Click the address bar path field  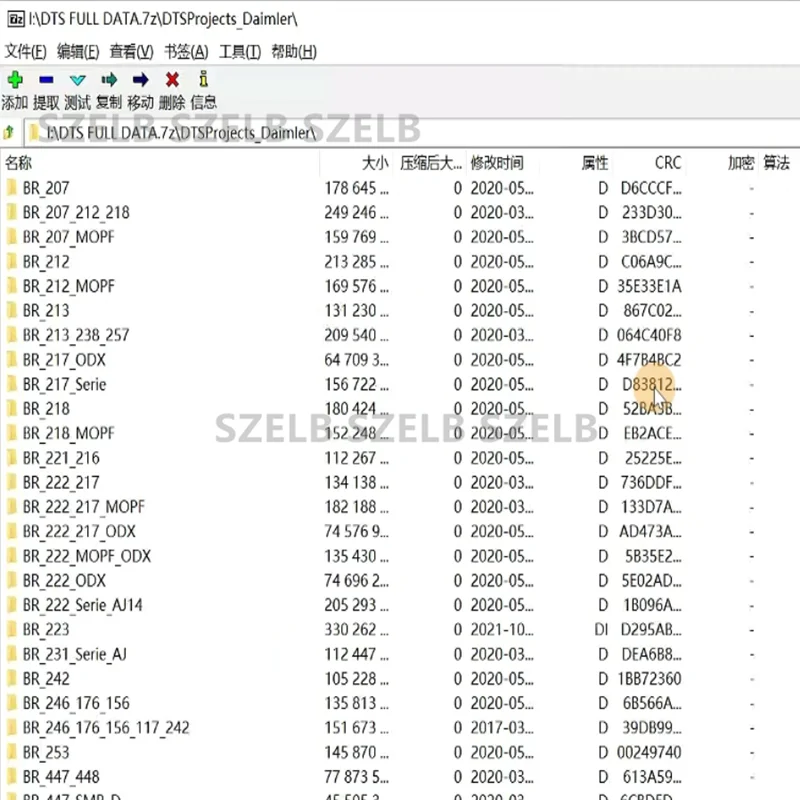(411, 133)
